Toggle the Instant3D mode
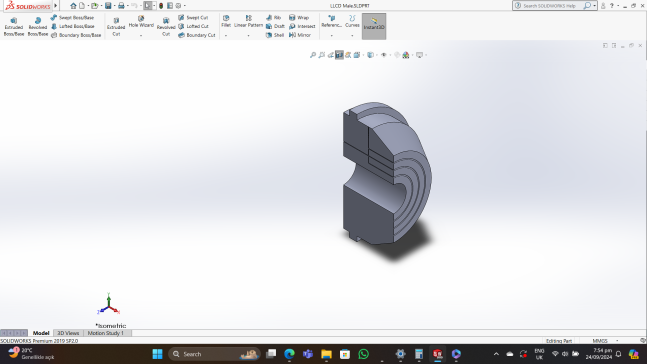This screenshot has height=364, width=647. pyautogui.click(x=374, y=26)
